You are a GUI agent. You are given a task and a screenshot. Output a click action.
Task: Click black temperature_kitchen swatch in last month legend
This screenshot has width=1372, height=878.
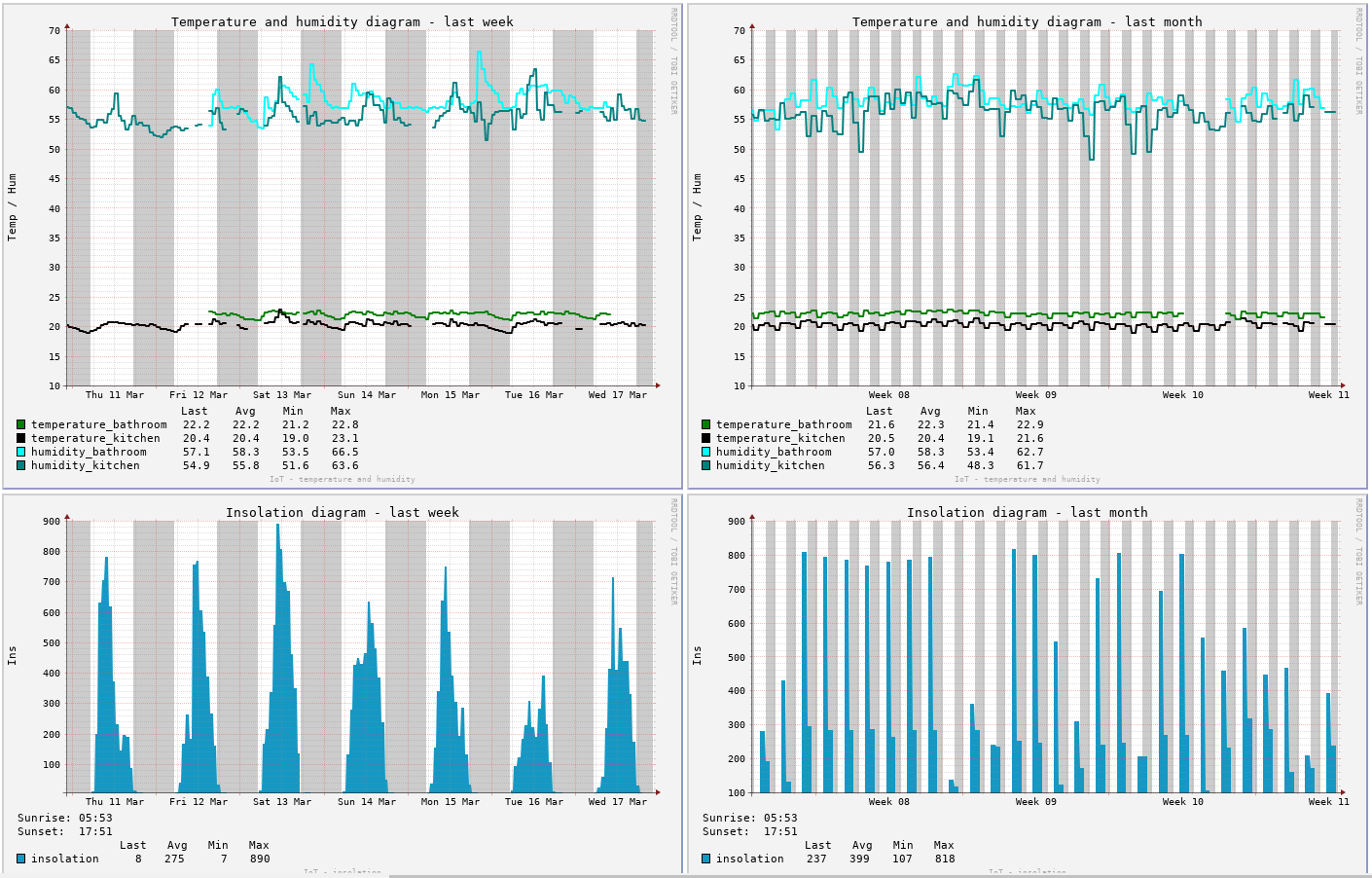click(706, 438)
